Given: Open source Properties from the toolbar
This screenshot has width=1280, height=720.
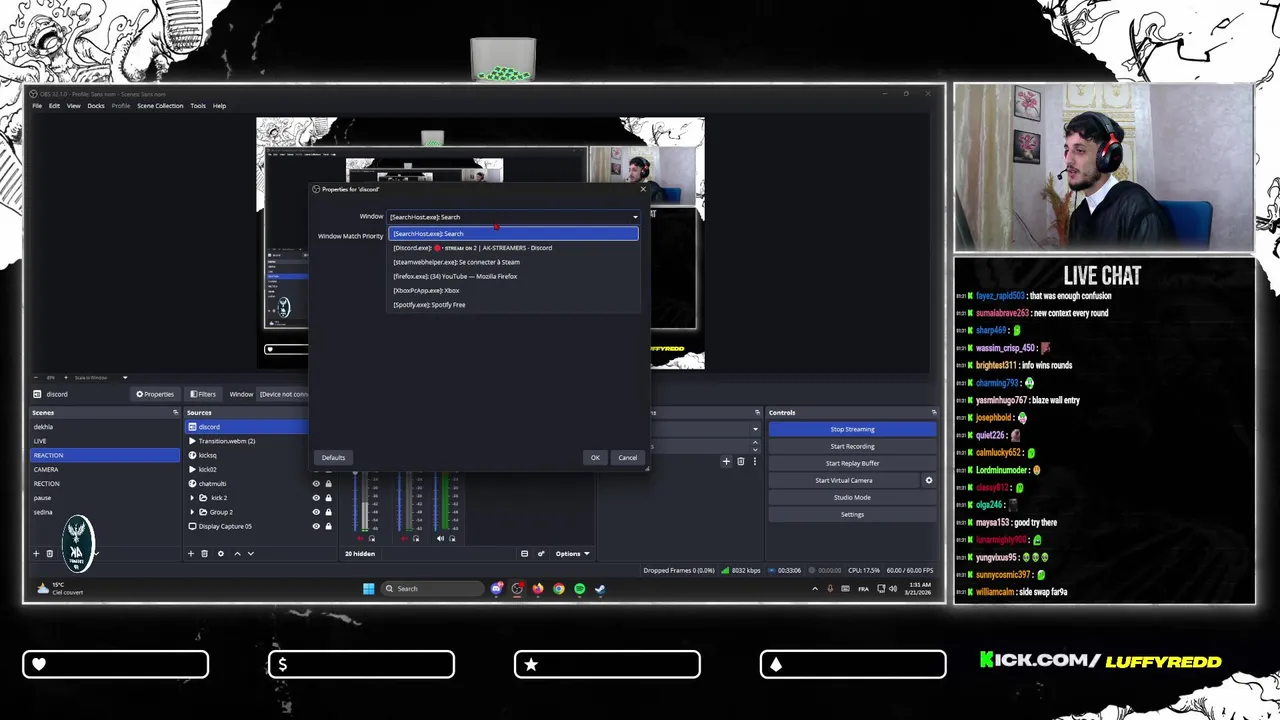Looking at the screenshot, I should coord(155,394).
